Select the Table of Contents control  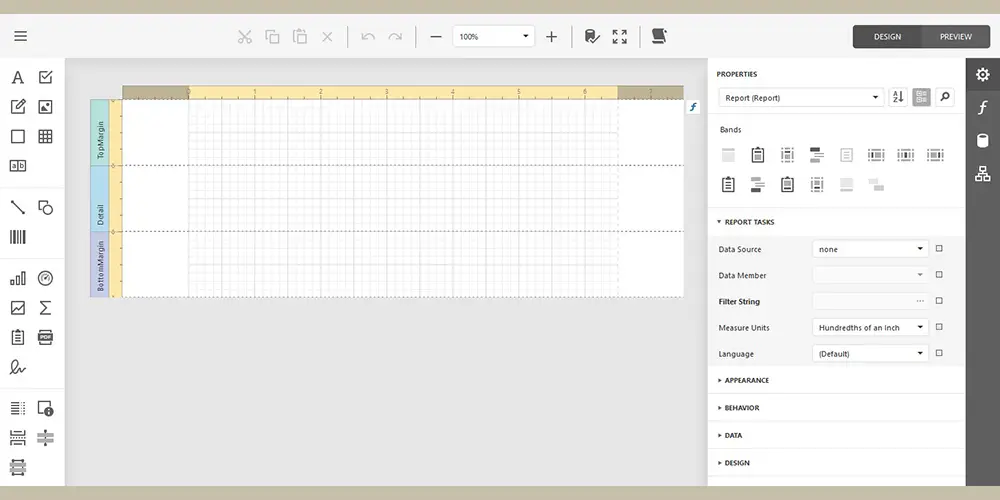(18, 408)
